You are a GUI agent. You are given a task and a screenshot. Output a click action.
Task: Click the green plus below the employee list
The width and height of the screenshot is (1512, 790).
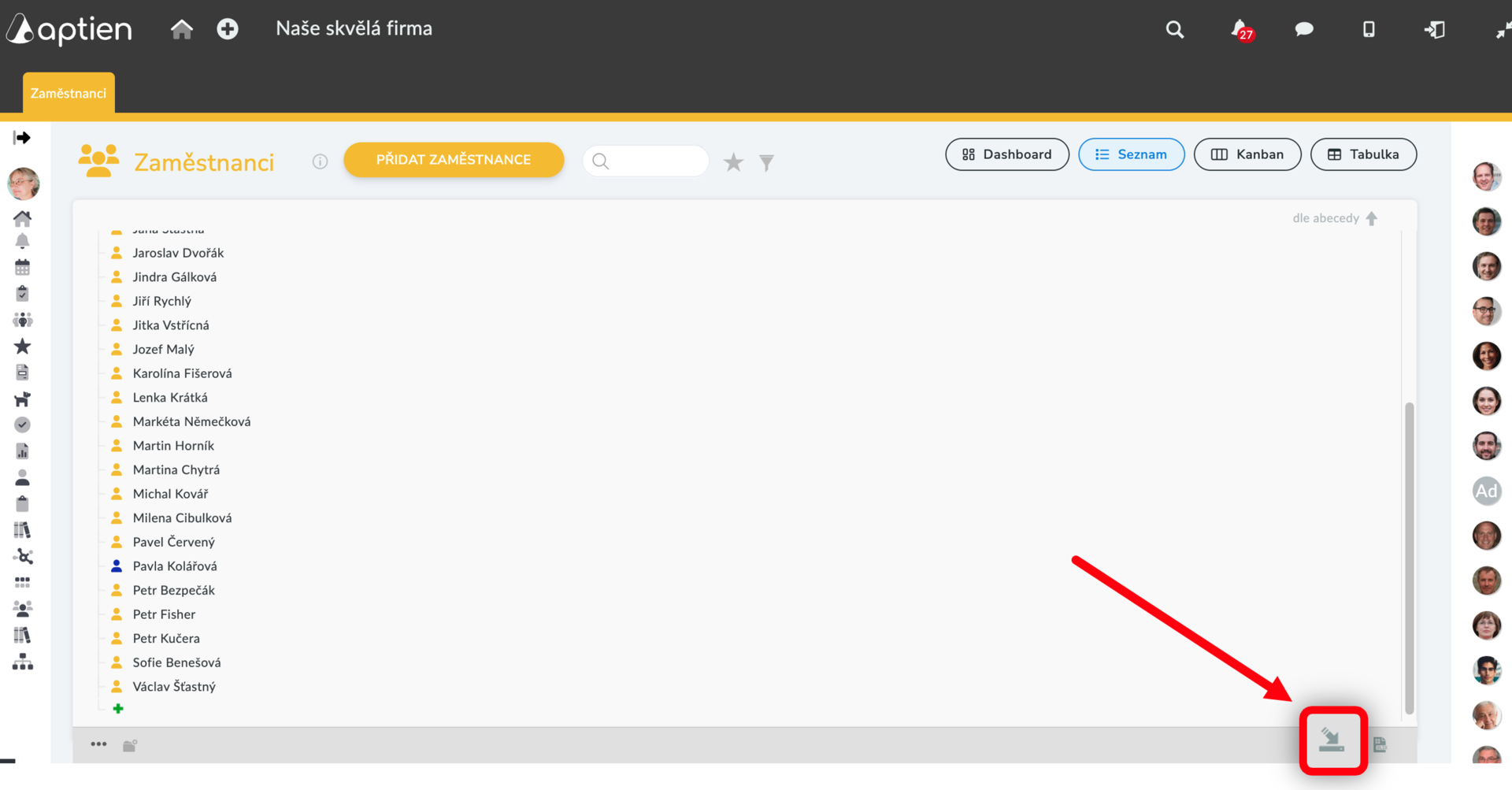[x=118, y=709]
